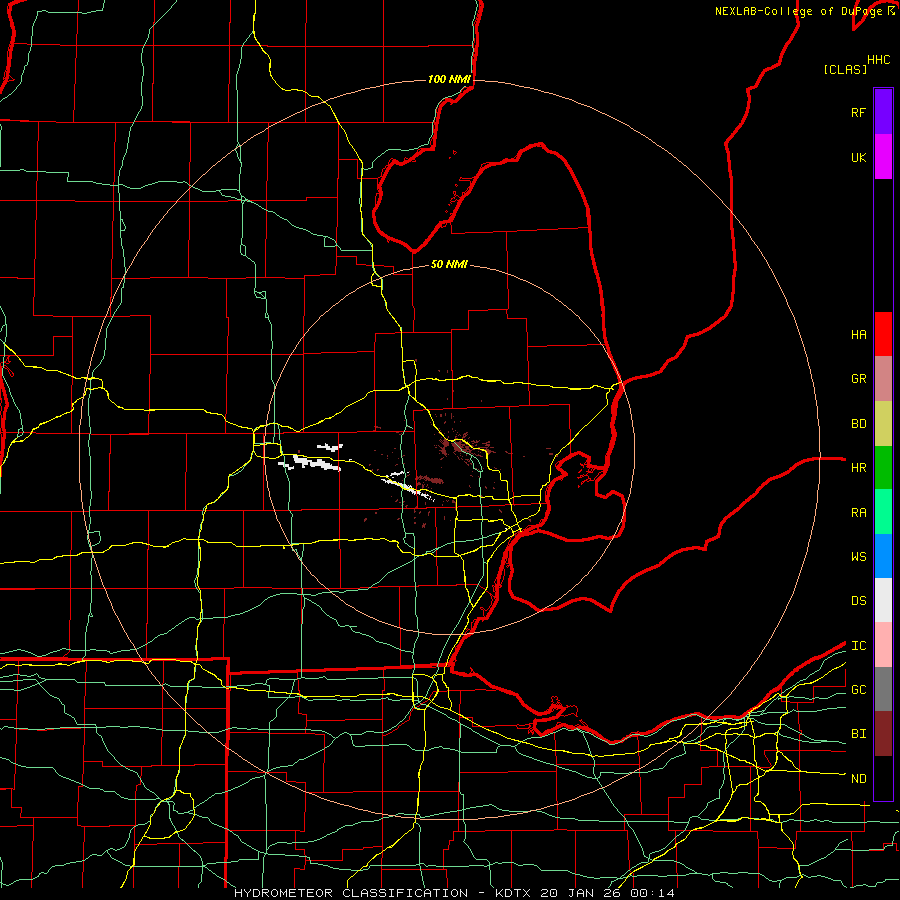Viewport: 900px width, 900px height.
Task: Click the BD legend label
Action: [x=858, y=424]
